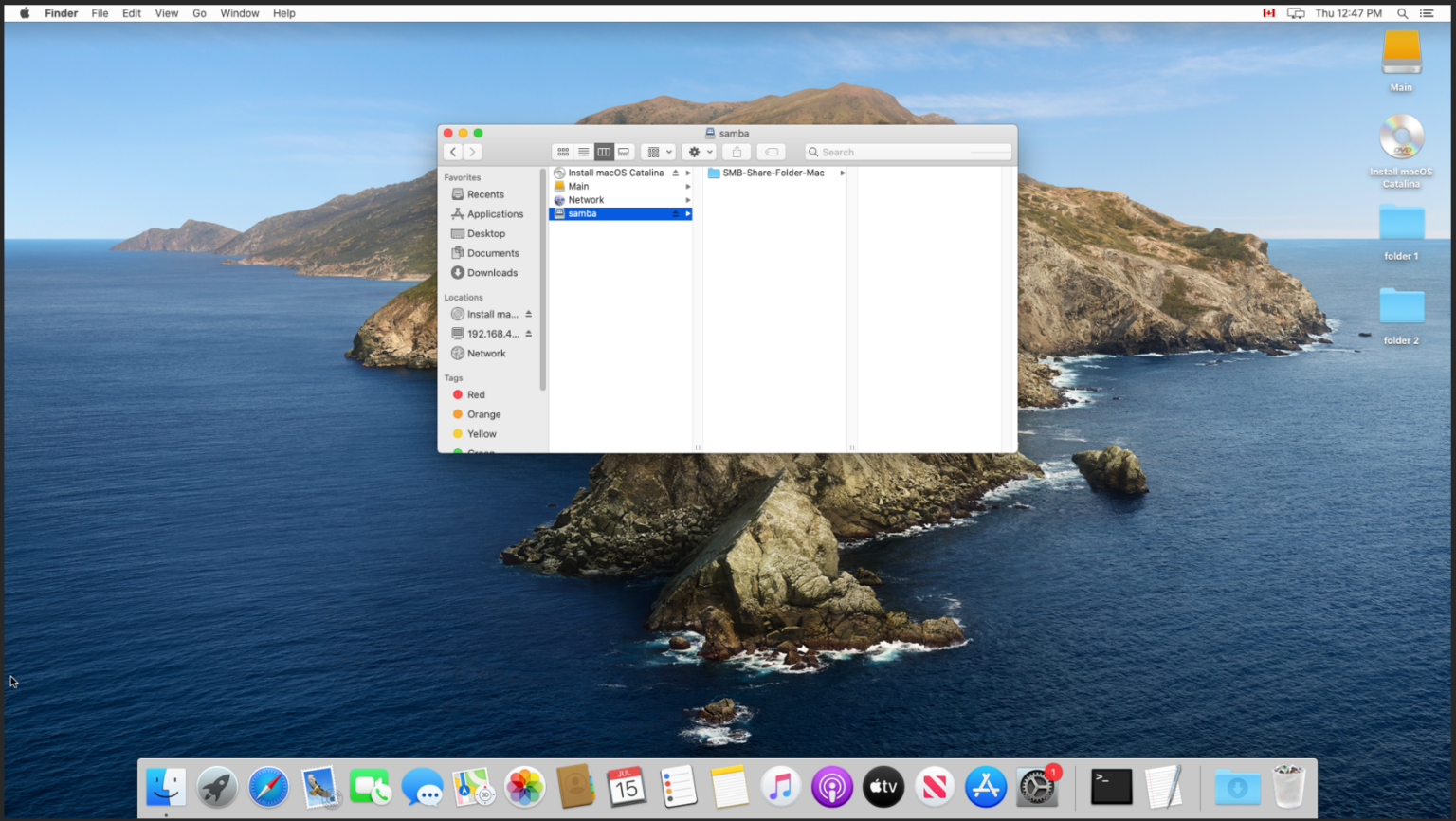Select the Red tag swatch
Viewport: 1456px width, 821px height.
pos(459,394)
